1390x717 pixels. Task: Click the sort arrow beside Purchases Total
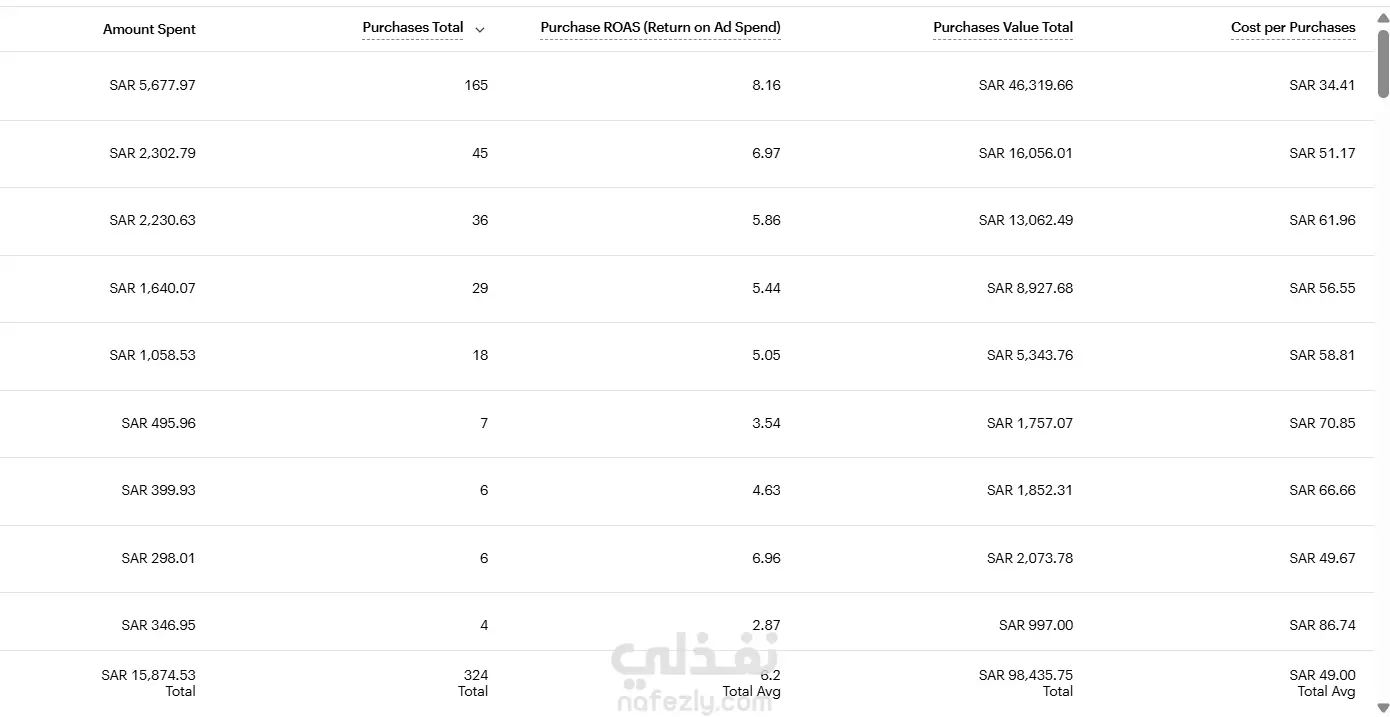pyautogui.click(x=480, y=30)
